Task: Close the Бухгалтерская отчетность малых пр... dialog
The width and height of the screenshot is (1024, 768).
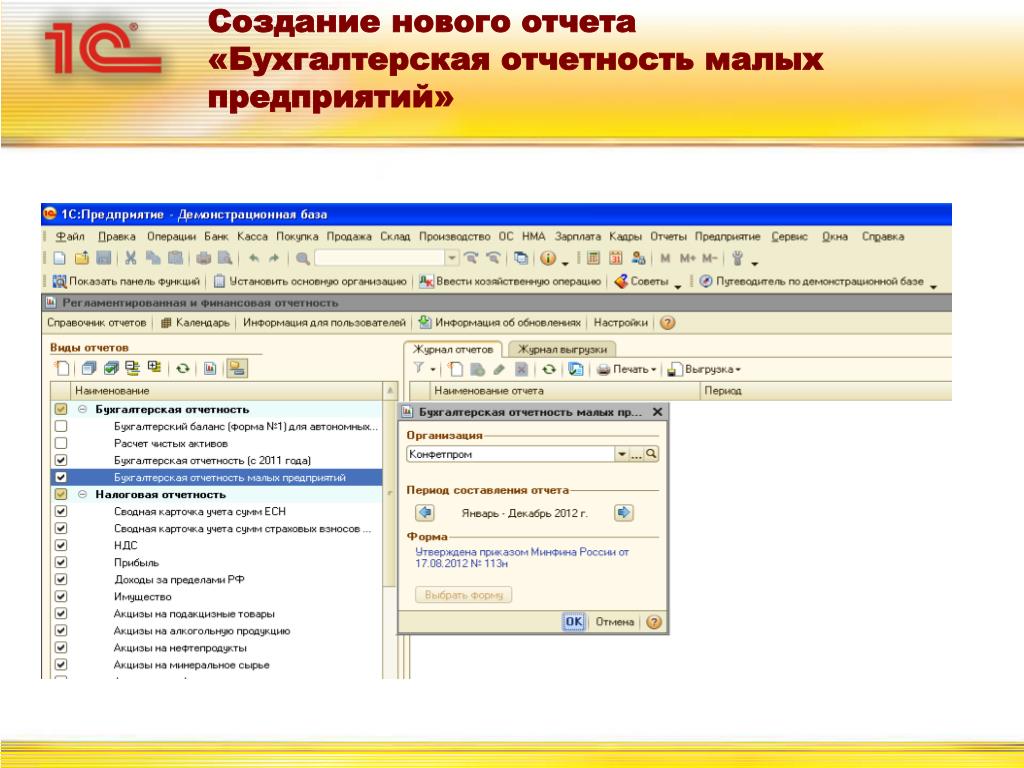Action: click(658, 412)
